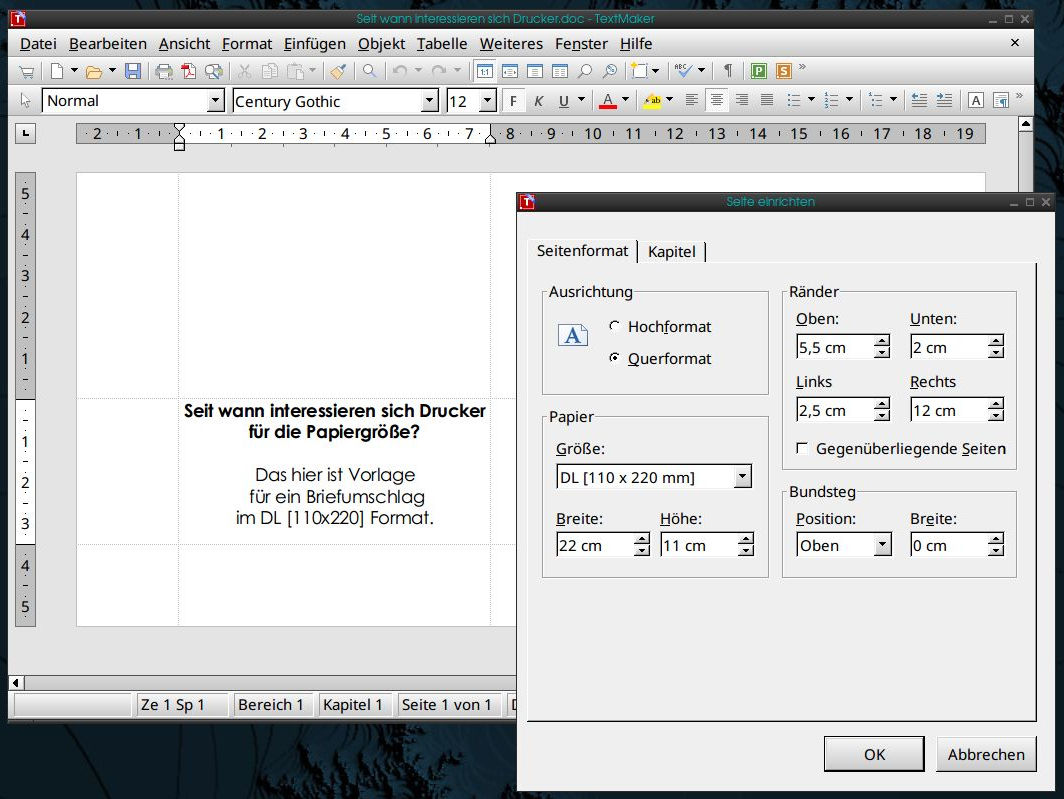Open the Tabelle menu
1064x799 pixels.
442,43
